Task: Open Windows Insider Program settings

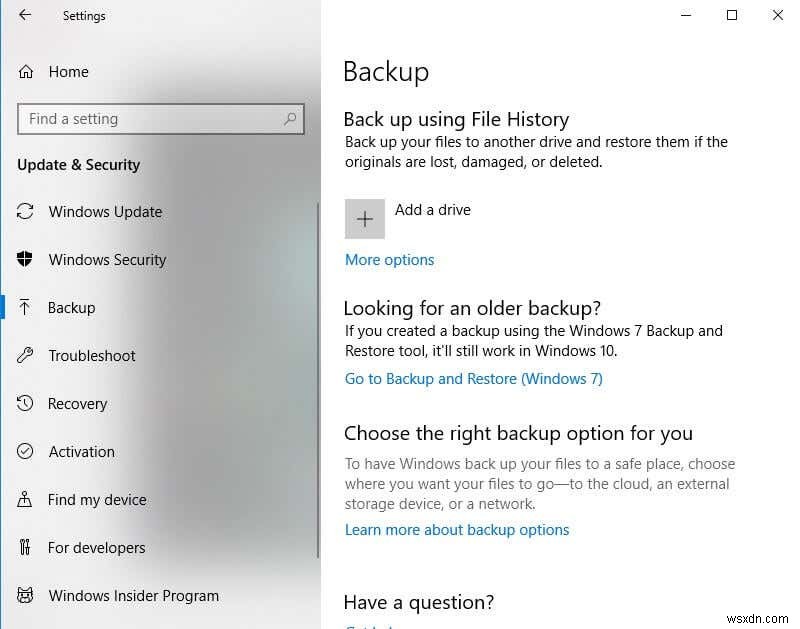Action: [133, 595]
